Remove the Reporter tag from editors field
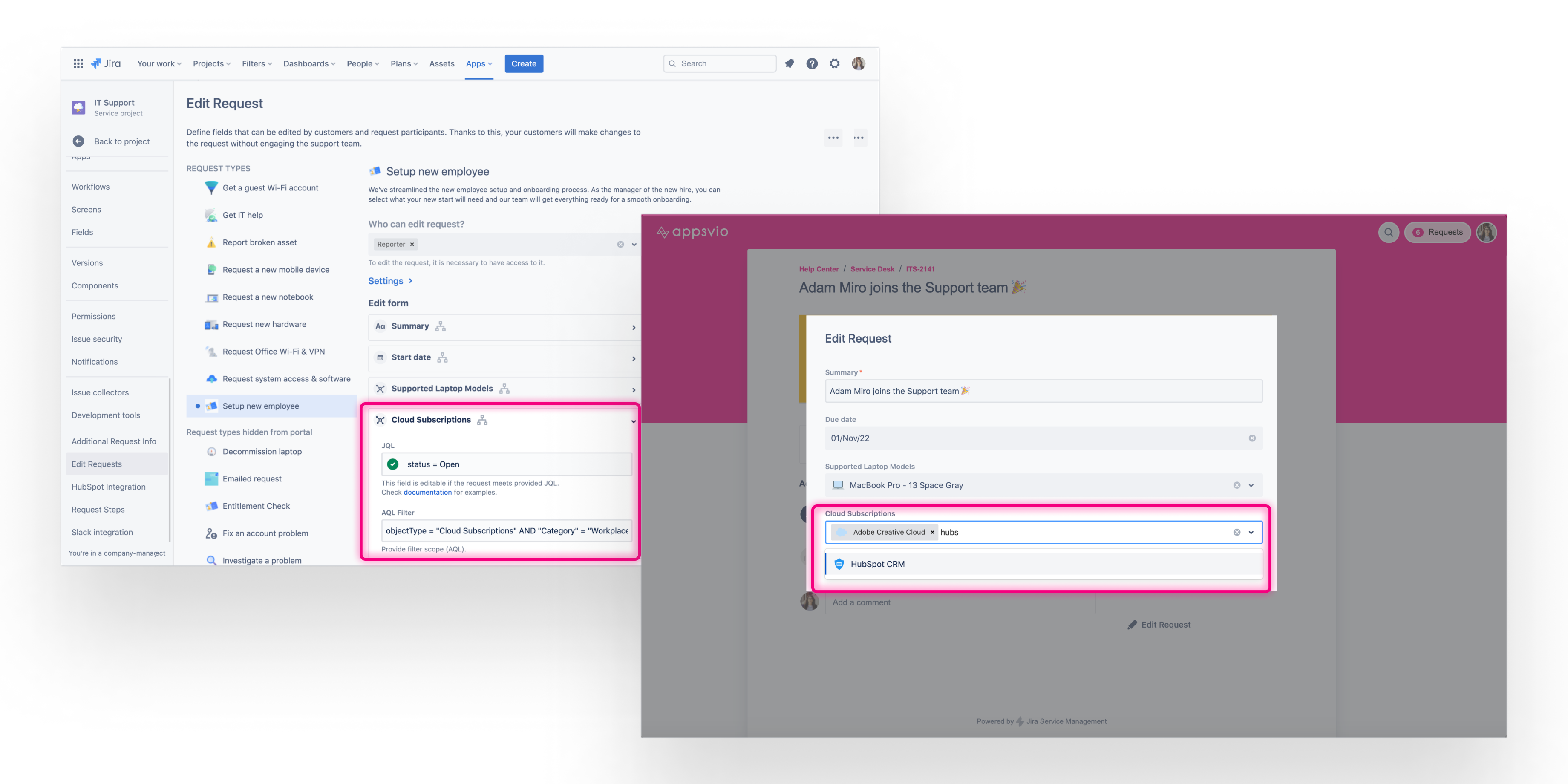The width and height of the screenshot is (1568, 784). point(412,244)
